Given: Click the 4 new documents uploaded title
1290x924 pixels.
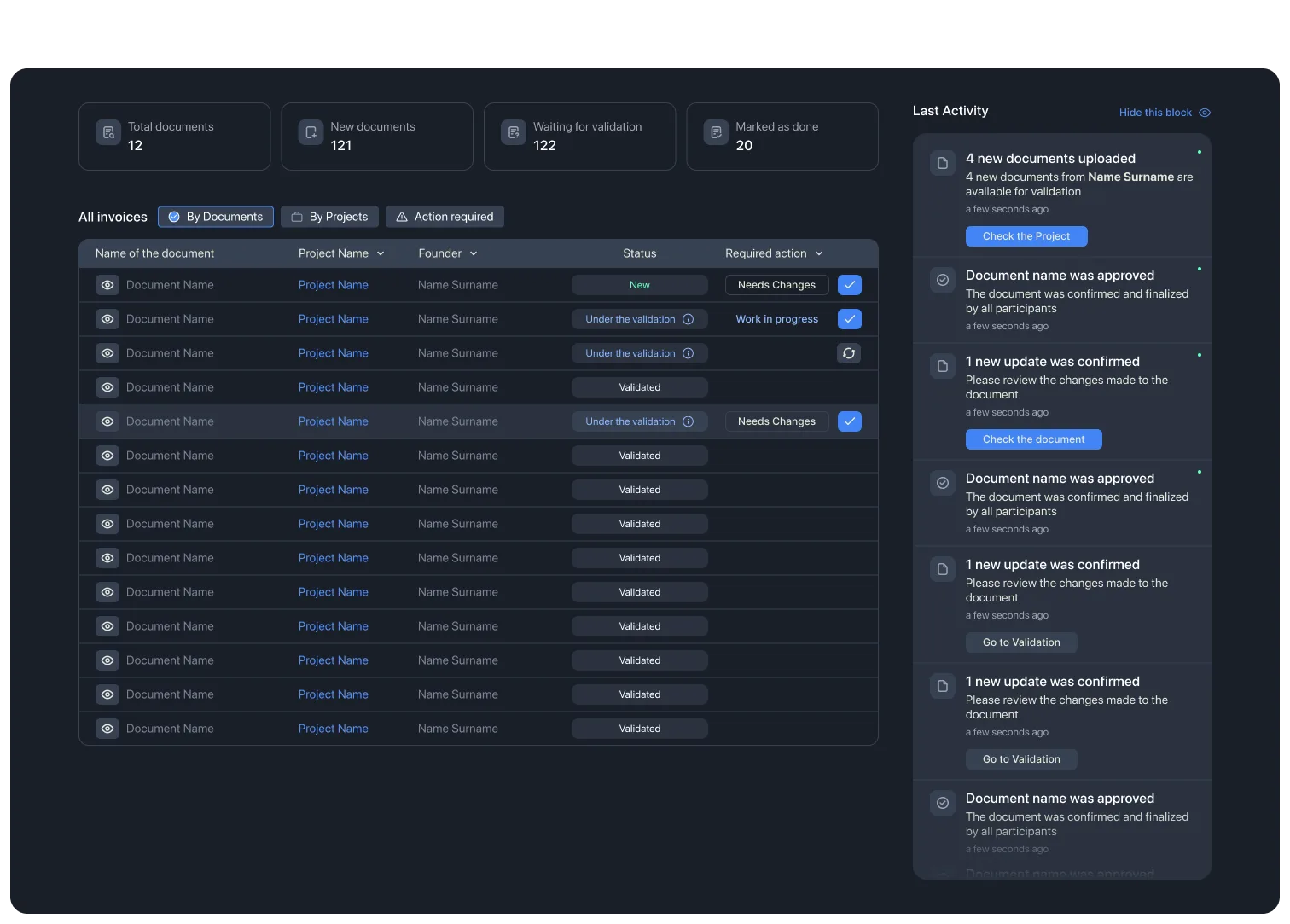Looking at the screenshot, I should (1050, 159).
